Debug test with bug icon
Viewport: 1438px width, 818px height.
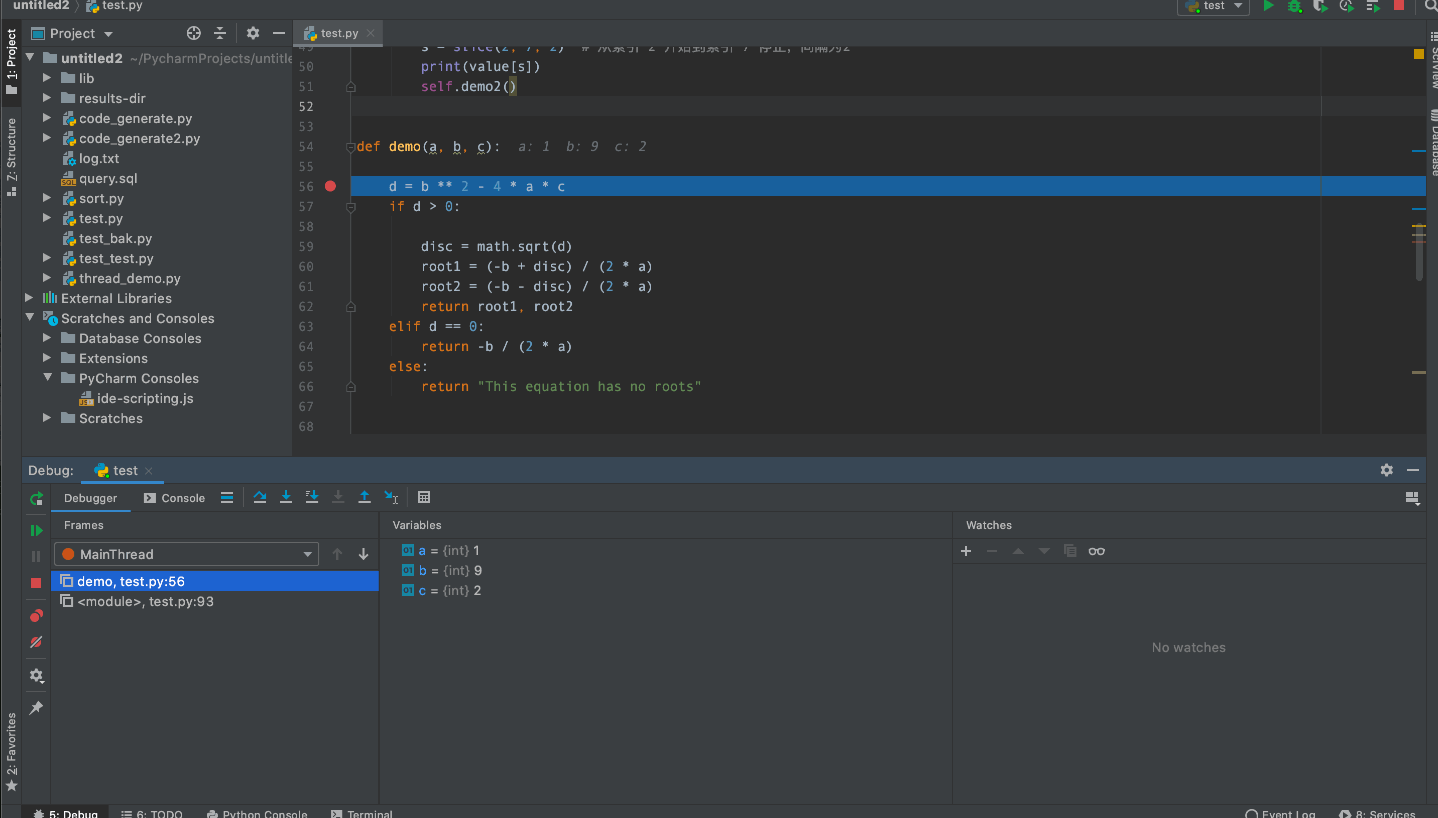click(1294, 6)
